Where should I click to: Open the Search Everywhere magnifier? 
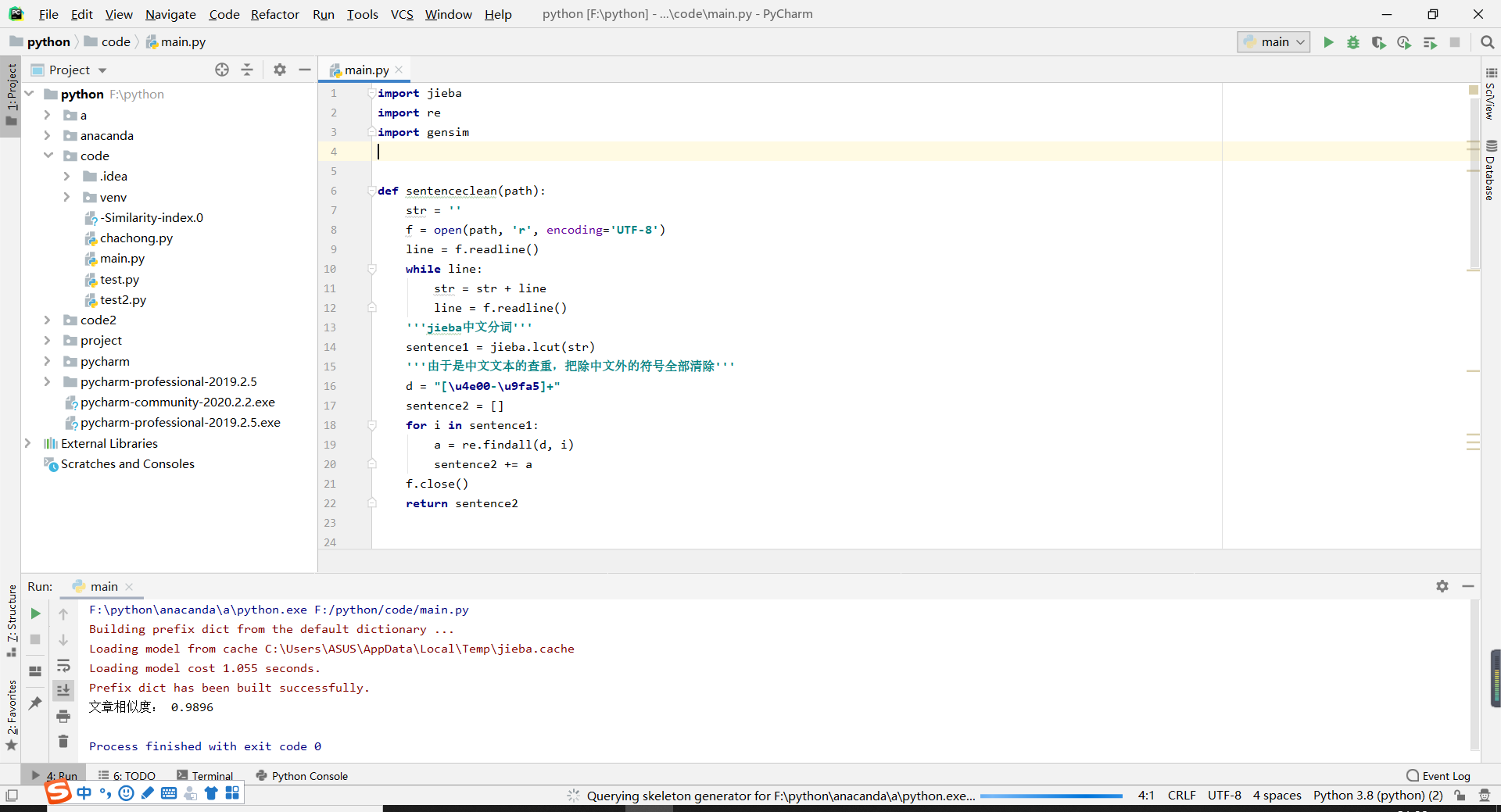[x=1487, y=42]
